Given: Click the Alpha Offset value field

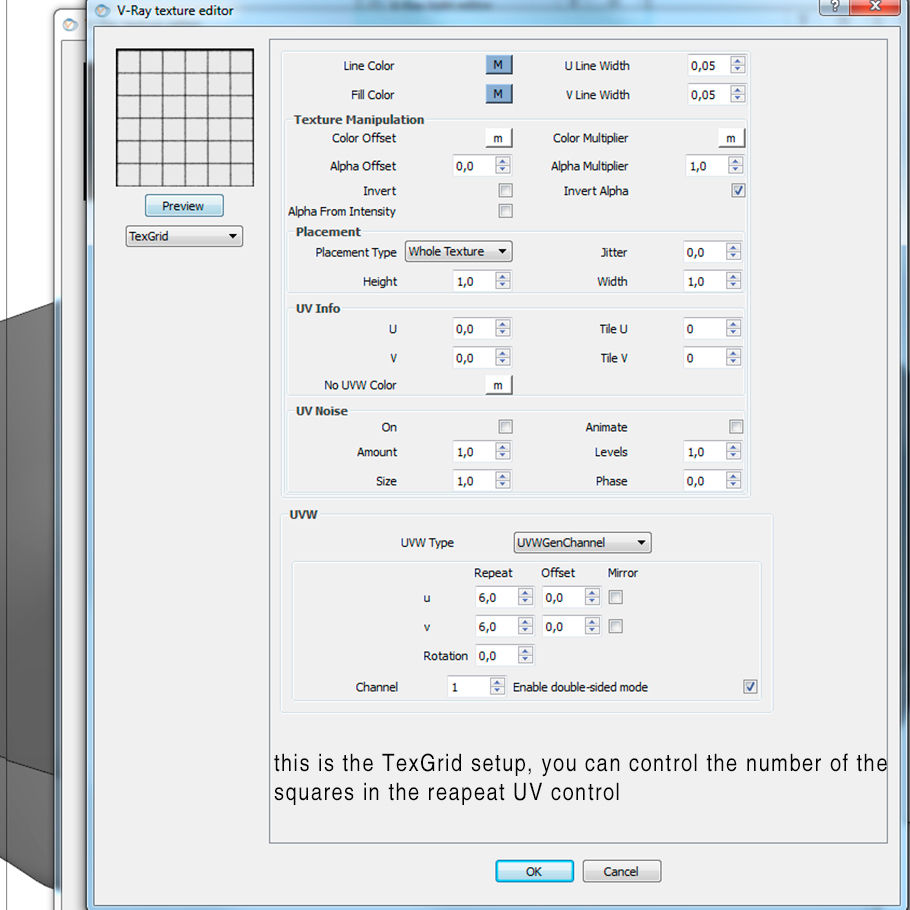Looking at the screenshot, I should click(x=474, y=166).
